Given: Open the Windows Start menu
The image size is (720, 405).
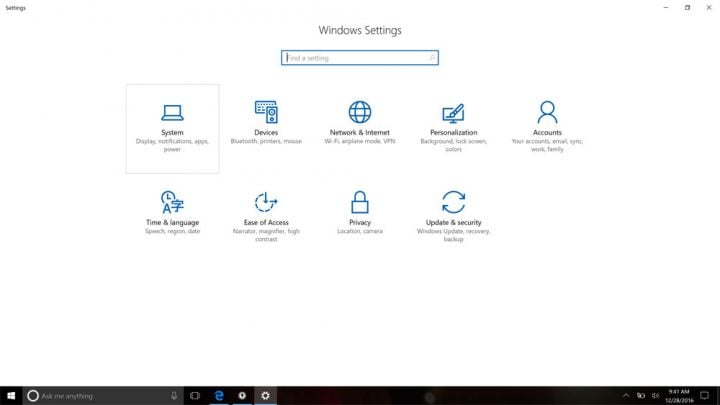Looking at the screenshot, I should pyautogui.click(x=11, y=396).
